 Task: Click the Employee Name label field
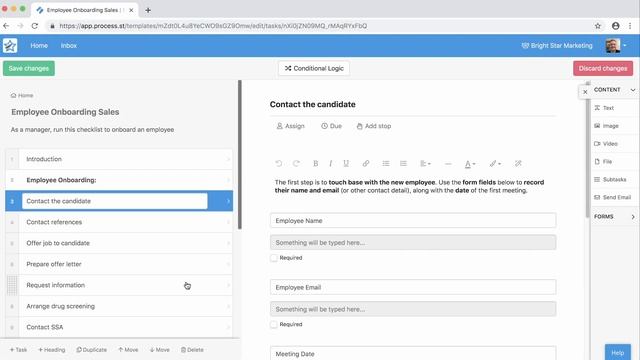pyautogui.click(x=413, y=220)
